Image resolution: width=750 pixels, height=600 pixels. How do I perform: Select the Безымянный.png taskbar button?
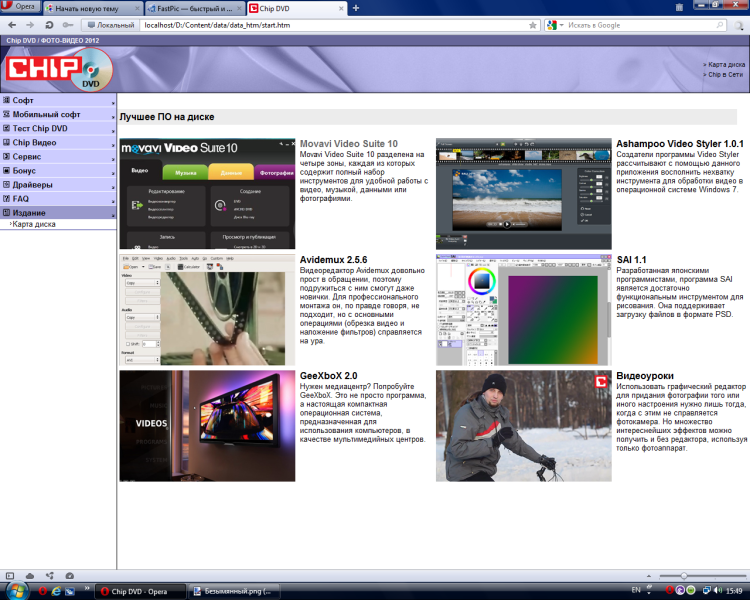click(x=234, y=591)
